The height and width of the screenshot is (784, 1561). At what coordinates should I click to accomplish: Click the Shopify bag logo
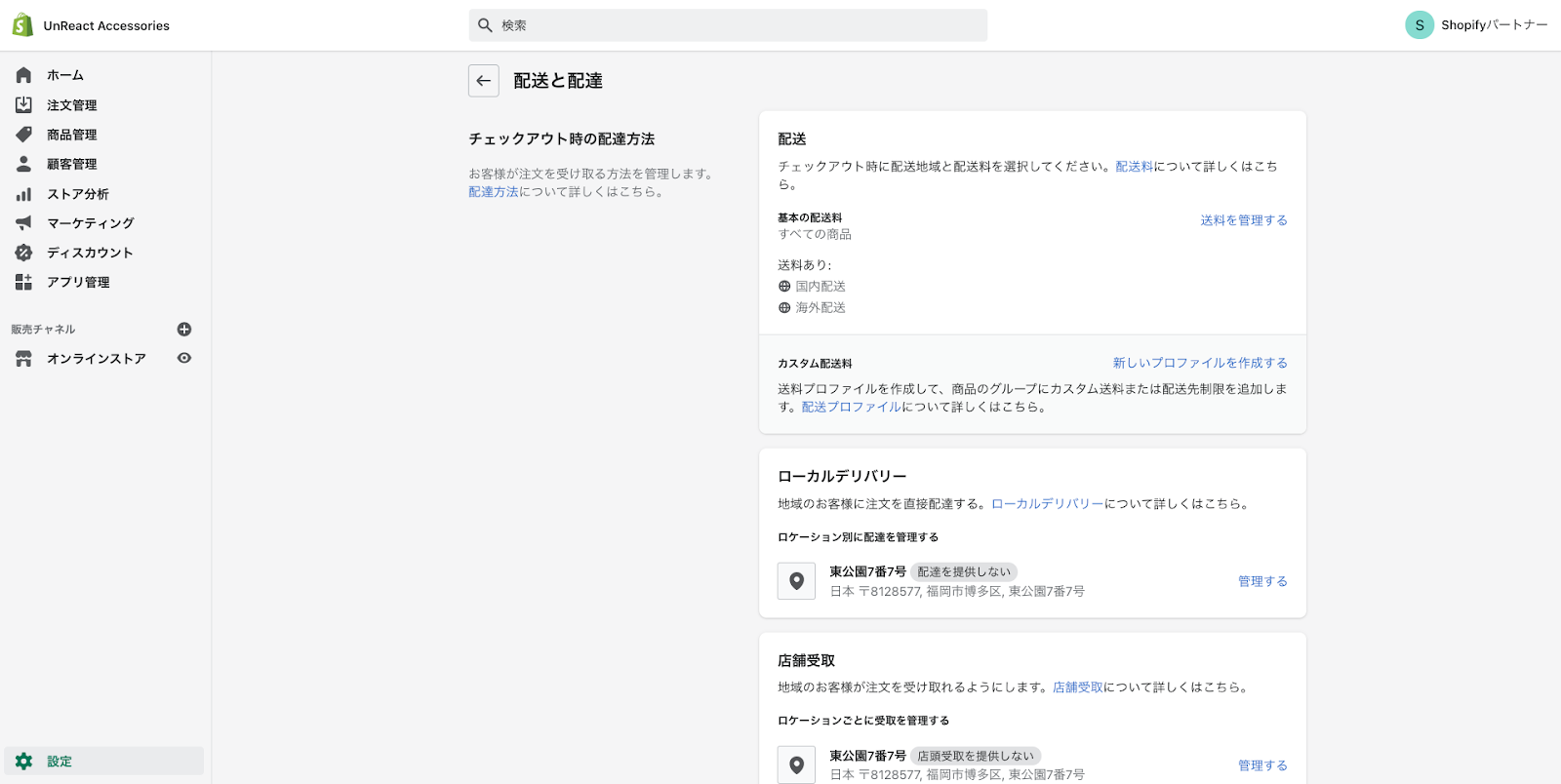click(x=22, y=25)
